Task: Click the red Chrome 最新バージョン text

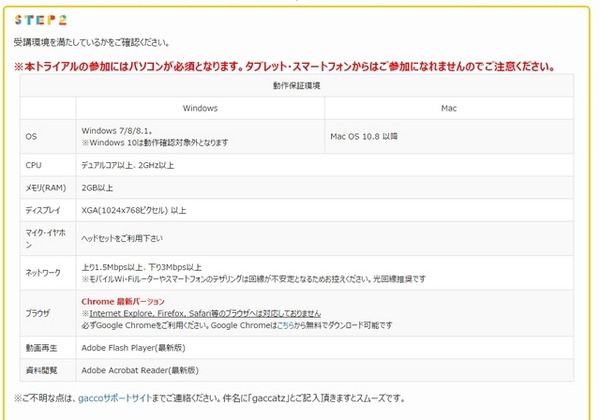Action: [123, 301]
